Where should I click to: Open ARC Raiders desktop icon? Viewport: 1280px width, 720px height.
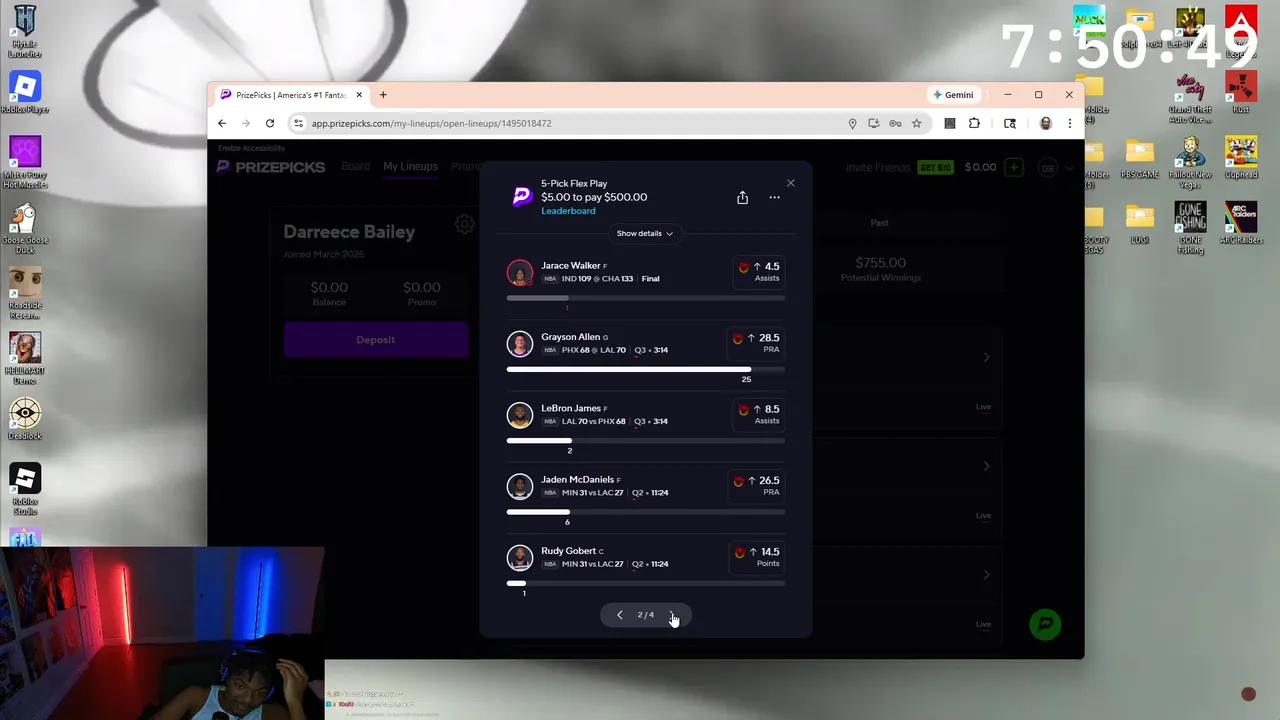click(x=1241, y=224)
